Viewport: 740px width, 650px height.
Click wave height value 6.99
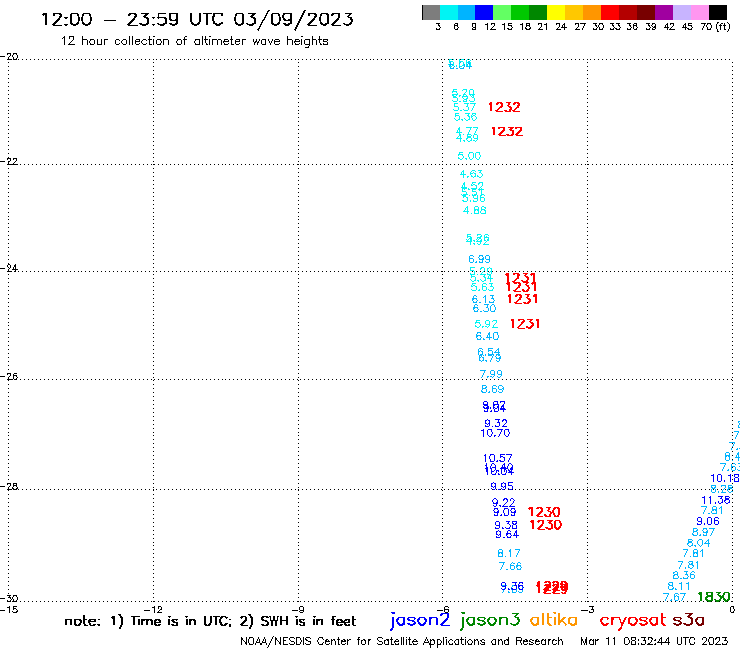[x=479, y=259]
